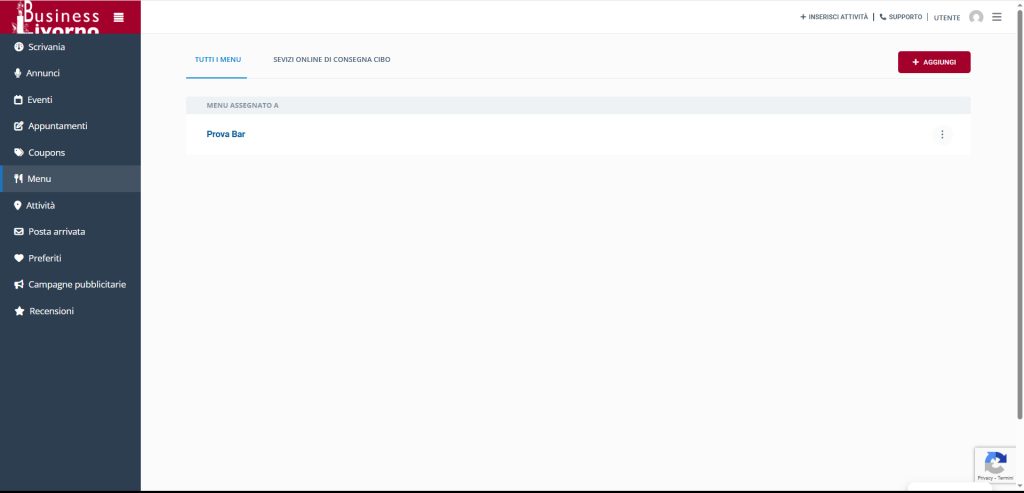The height and width of the screenshot is (493, 1024).
Task: Open Attività location section
Action: pyautogui.click(x=40, y=205)
